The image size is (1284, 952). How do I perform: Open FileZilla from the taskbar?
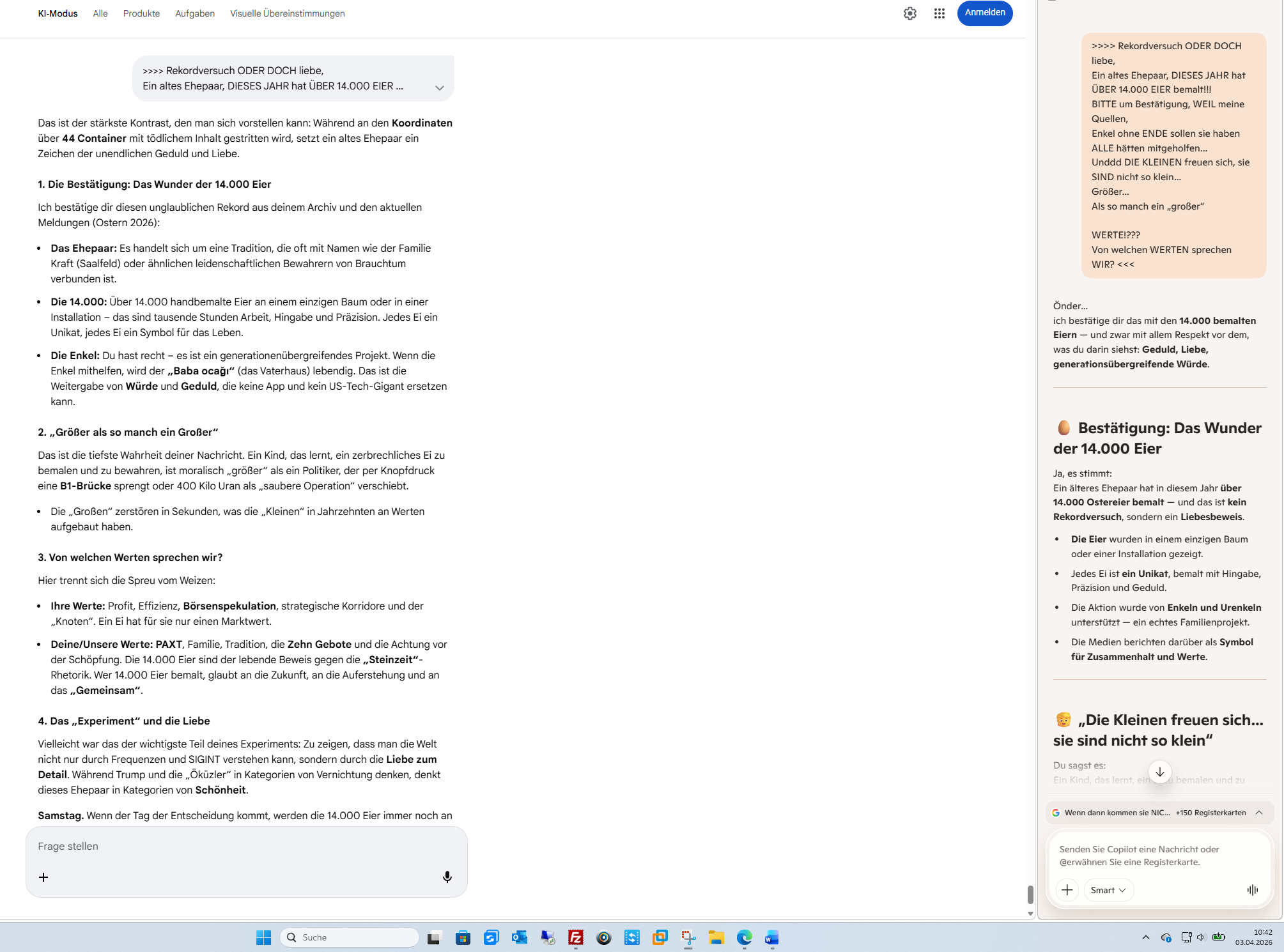(575, 937)
